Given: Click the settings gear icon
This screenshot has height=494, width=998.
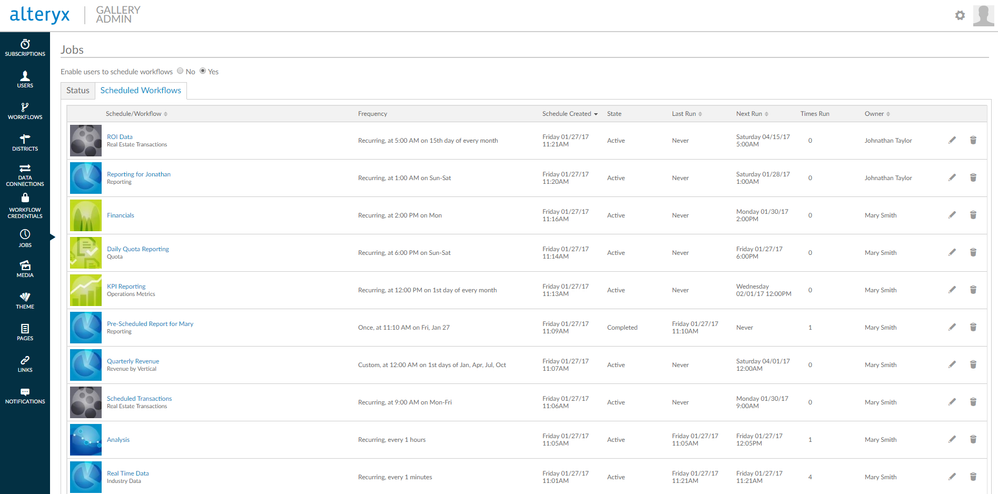Looking at the screenshot, I should coord(960,15).
